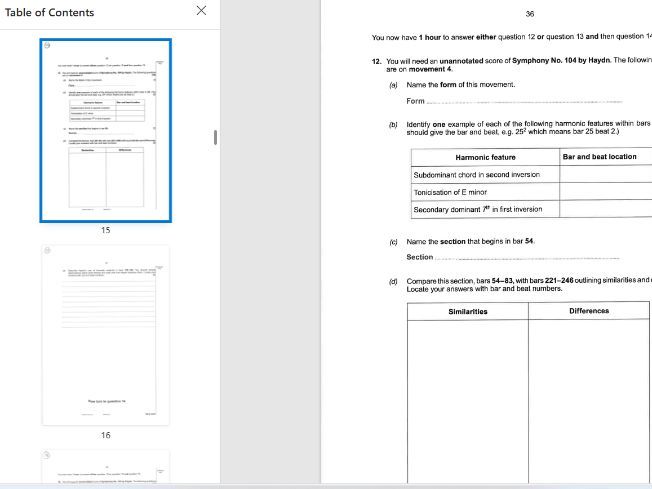The image size is (652, 489).
Task: Click location cell for Secondary dominant 7th row
Action: coord(605,210)
